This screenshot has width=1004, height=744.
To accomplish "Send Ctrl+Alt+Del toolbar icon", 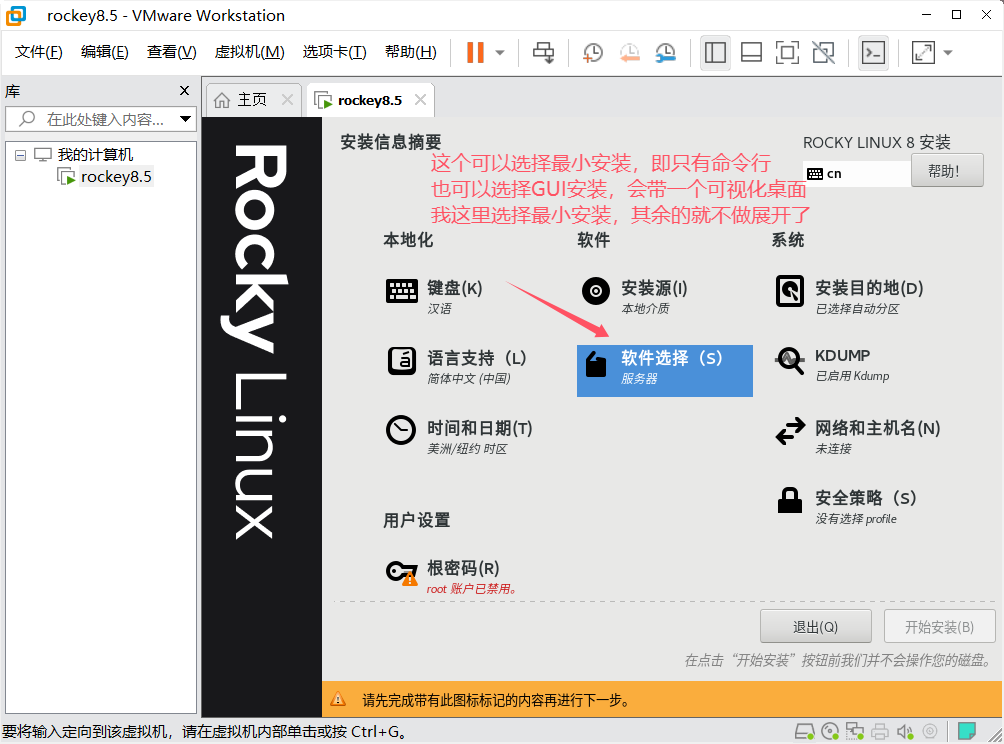I will click(x=543, y=52).
